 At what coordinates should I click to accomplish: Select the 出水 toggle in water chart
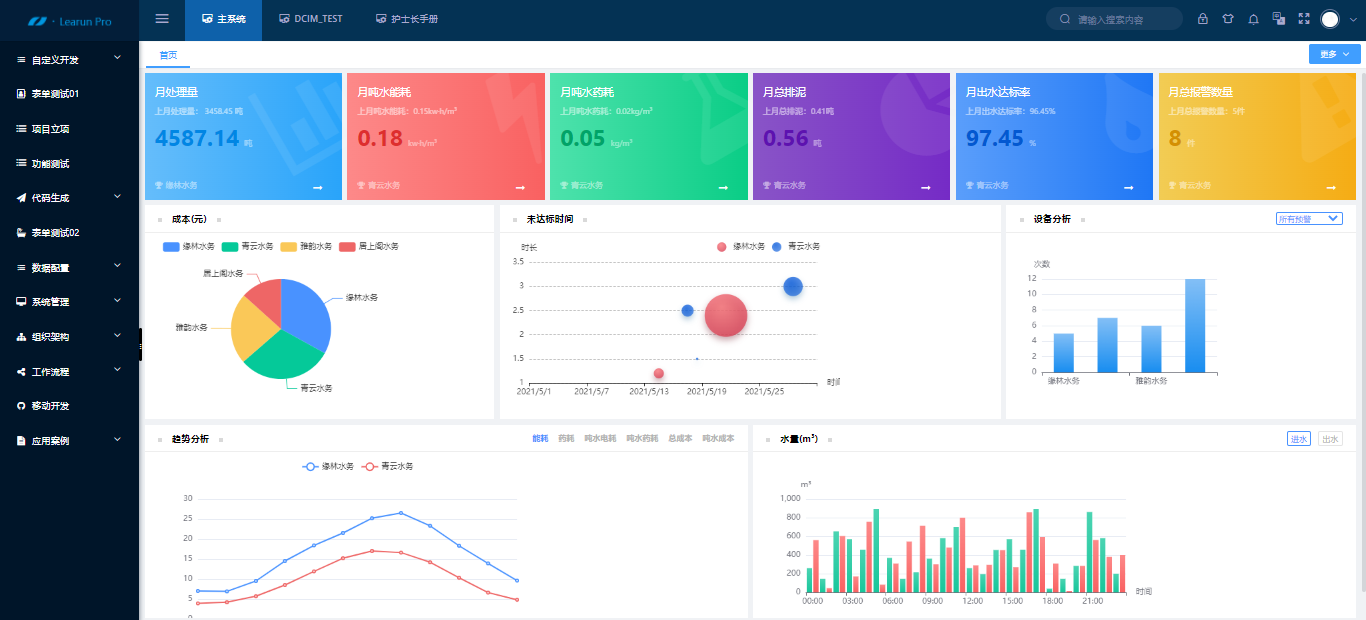pyautogui.click(x=1329, y=439)
